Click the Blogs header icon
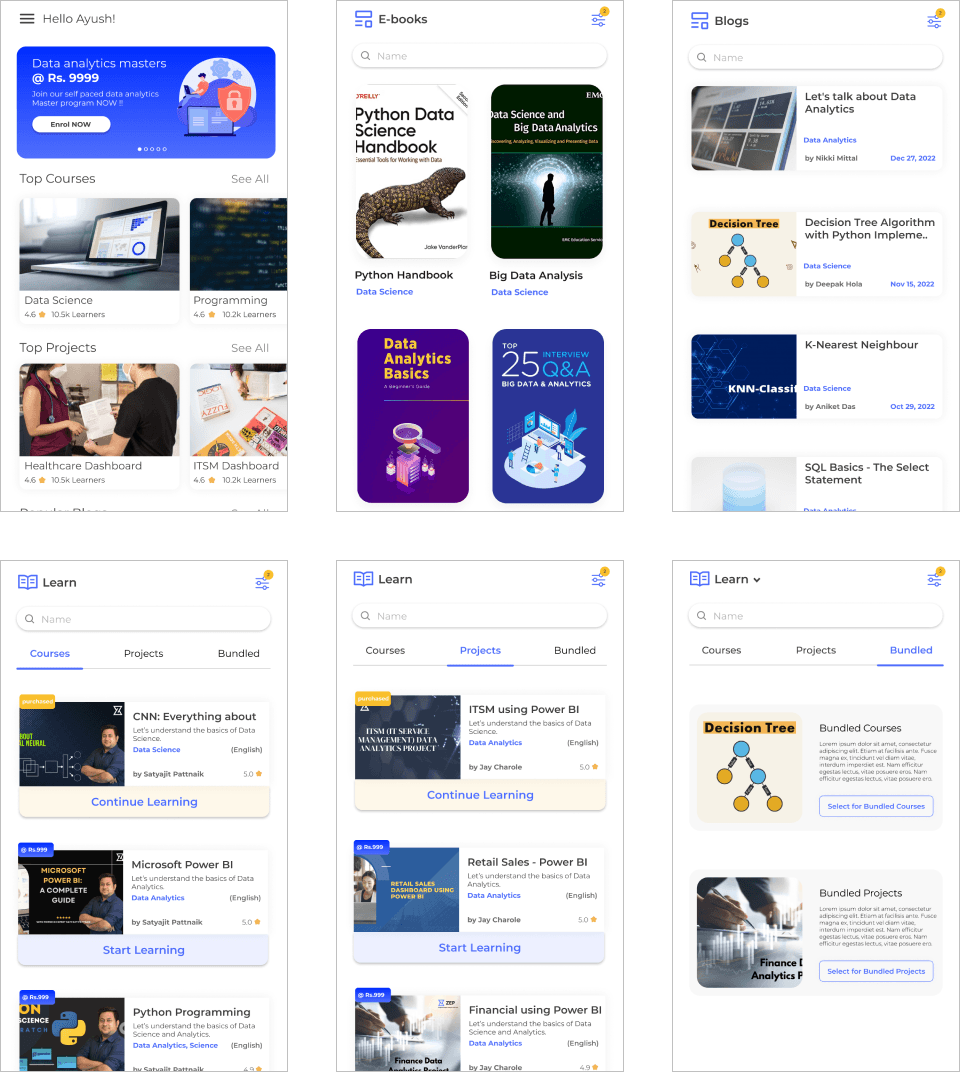960x1072 pixels. 699,21
